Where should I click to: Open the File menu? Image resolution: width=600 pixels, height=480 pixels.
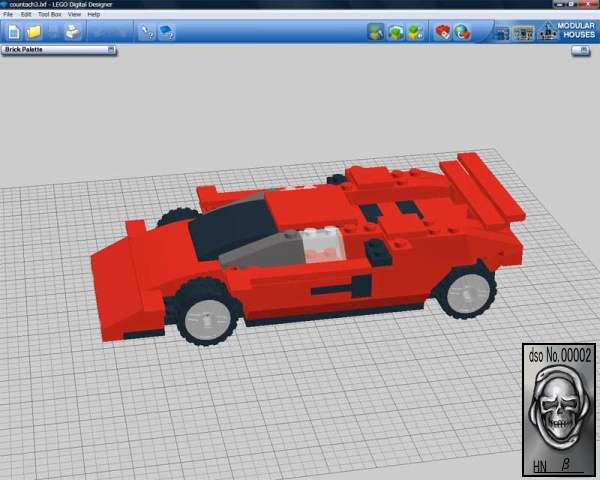[8, 15]
